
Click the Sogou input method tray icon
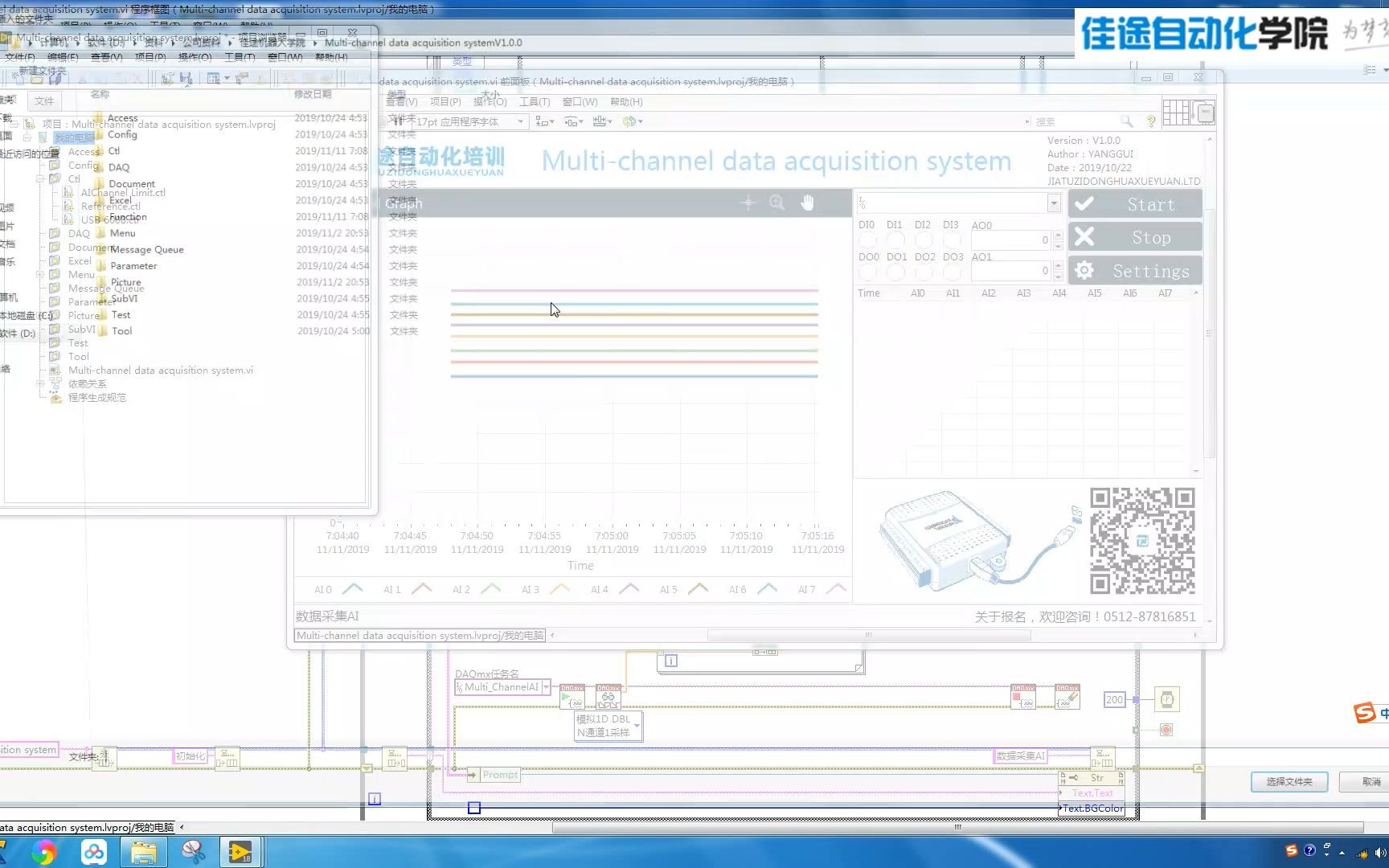click(1291, 850)
